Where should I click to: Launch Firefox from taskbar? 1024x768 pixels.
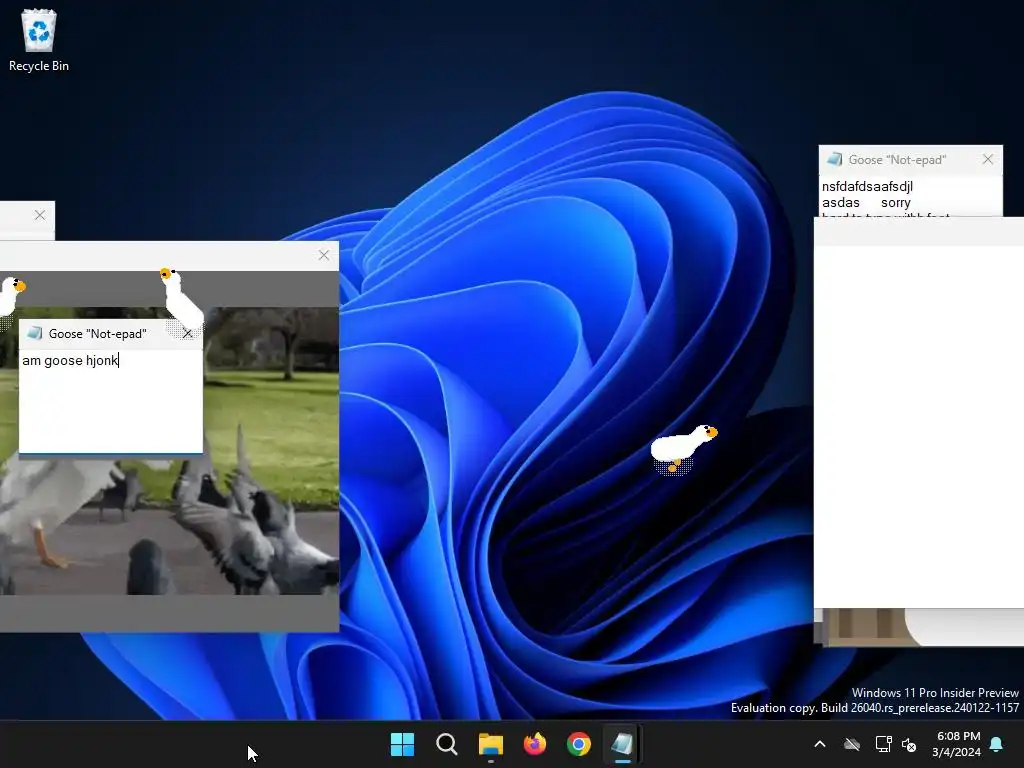click(x=535, y=744)
